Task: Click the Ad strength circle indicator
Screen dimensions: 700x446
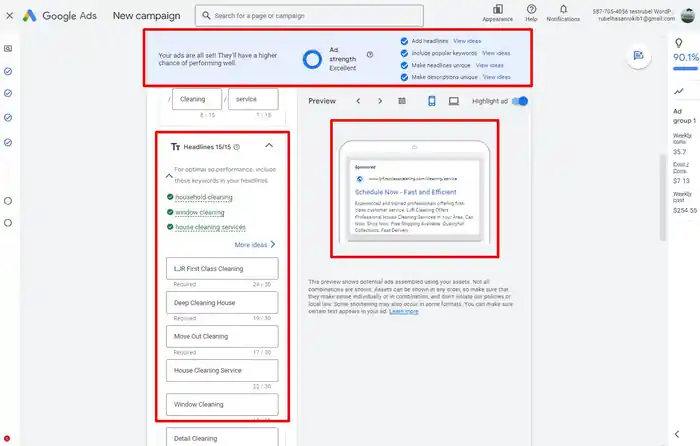Action: [x=312, y=59]
